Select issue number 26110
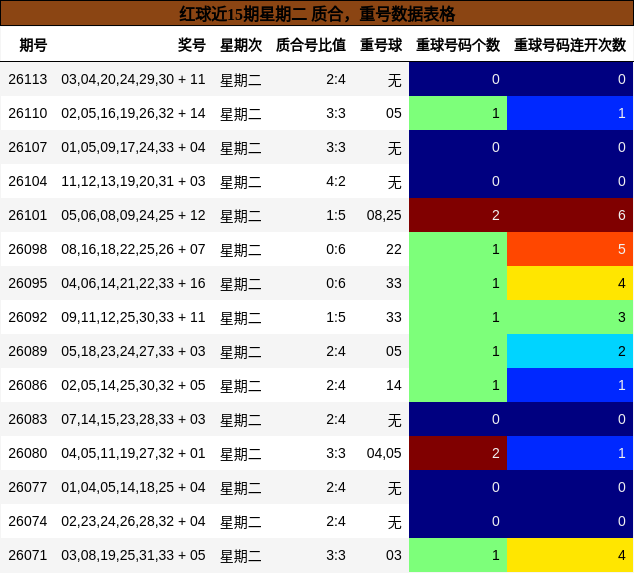 [x=27, y=113]
